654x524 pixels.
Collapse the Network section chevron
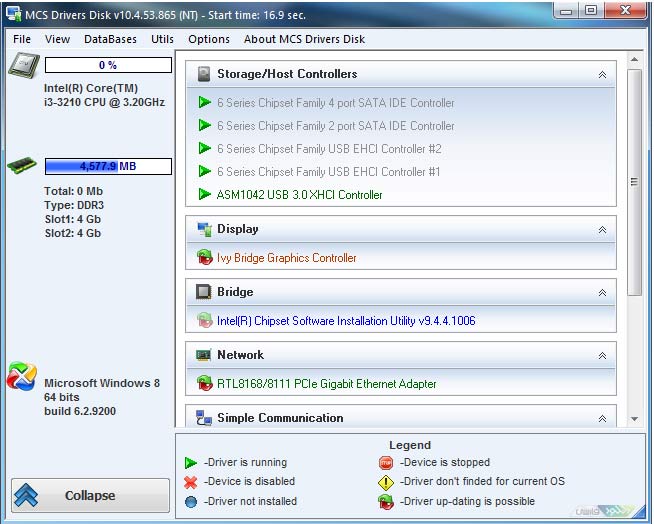point(602,356)
